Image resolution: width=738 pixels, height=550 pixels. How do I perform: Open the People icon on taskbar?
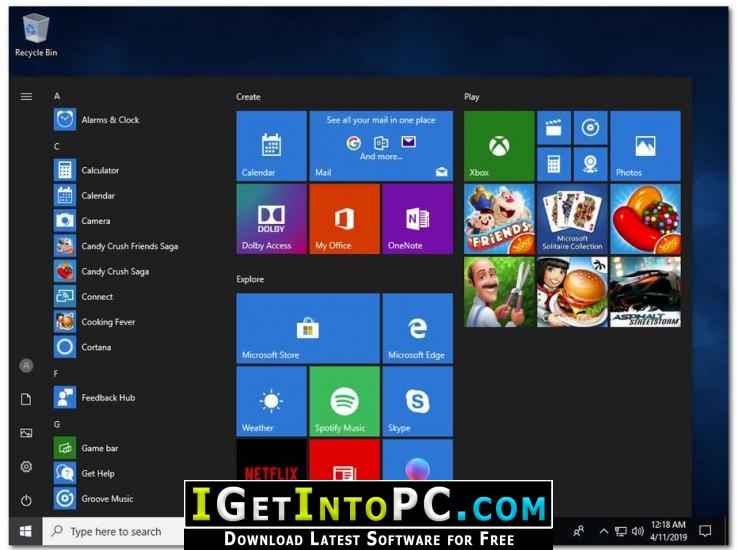(578, 531)
